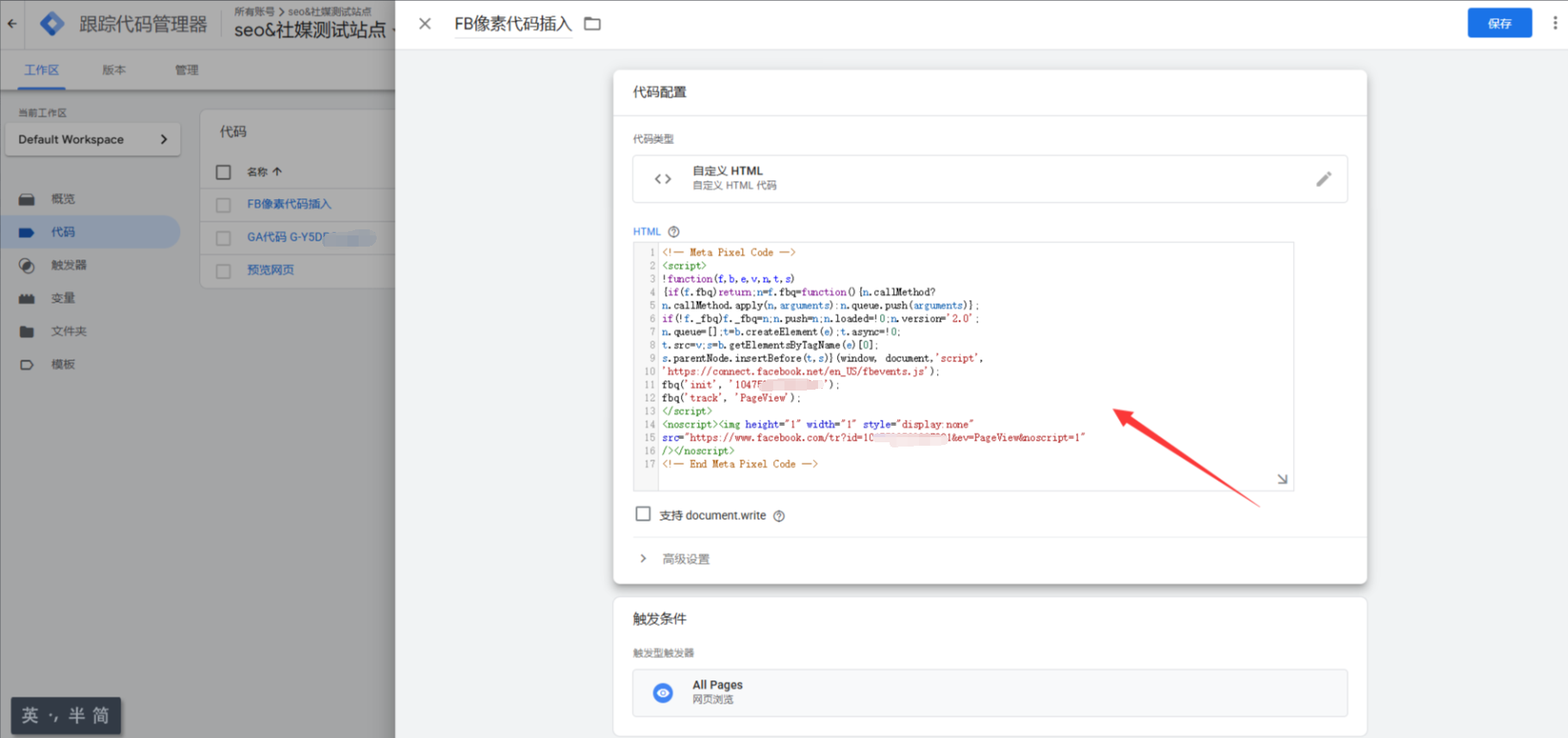Click the help icon next to document.write
The image size is (1568, 738).
pos(778,516)
